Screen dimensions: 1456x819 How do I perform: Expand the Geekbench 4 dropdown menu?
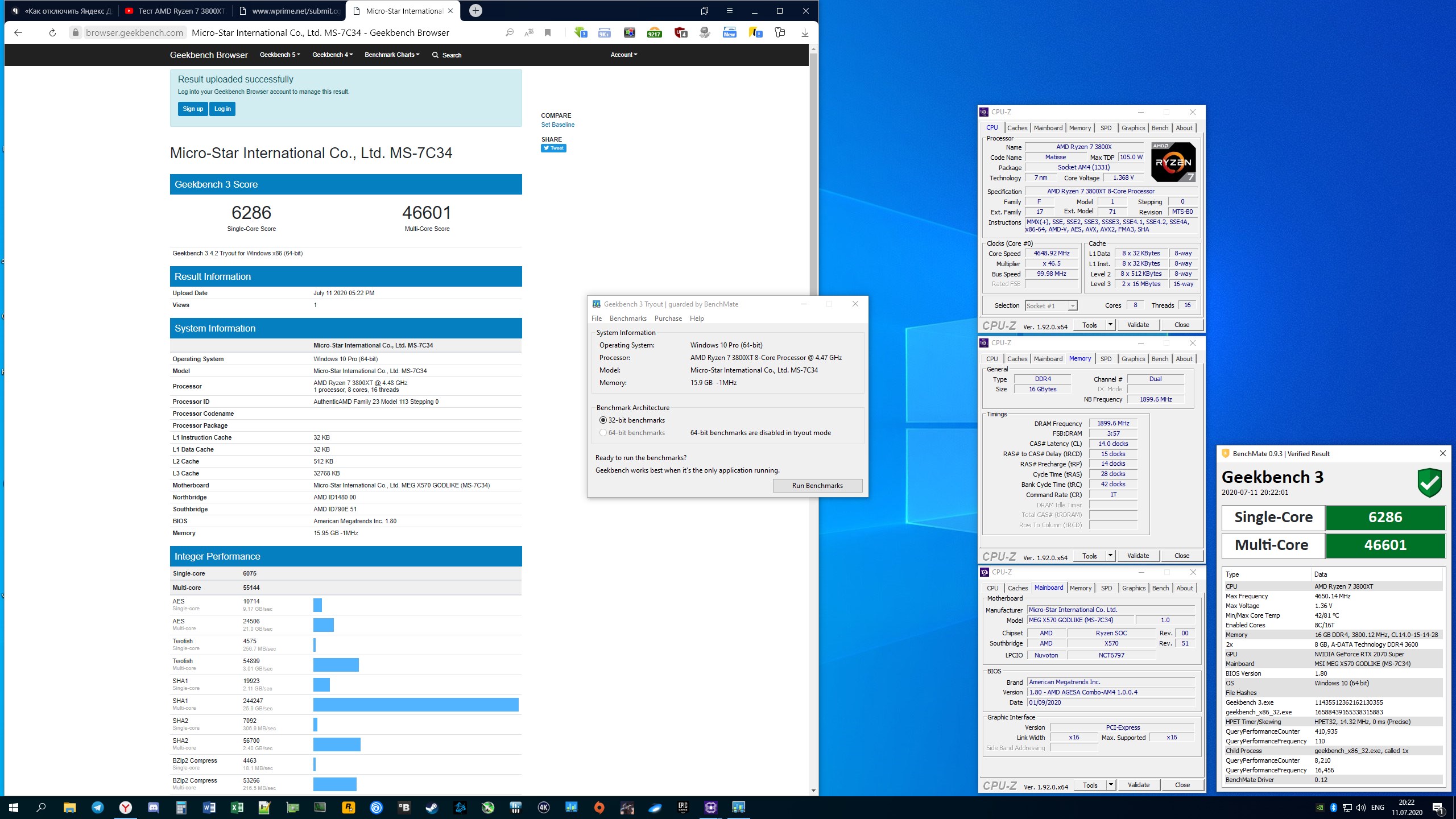pyautogui.click(x=333, y=55)
